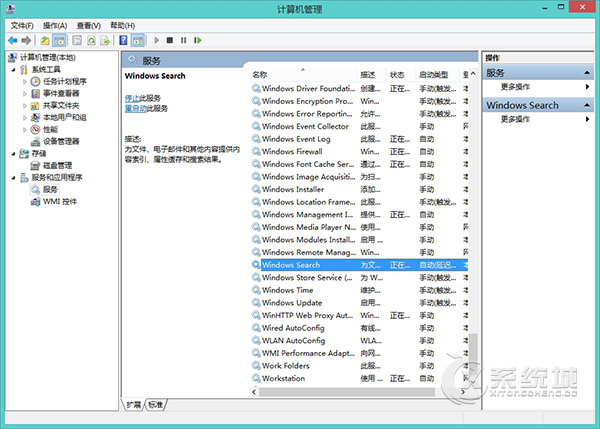Select the Workstation service row

tap(359, 378)
